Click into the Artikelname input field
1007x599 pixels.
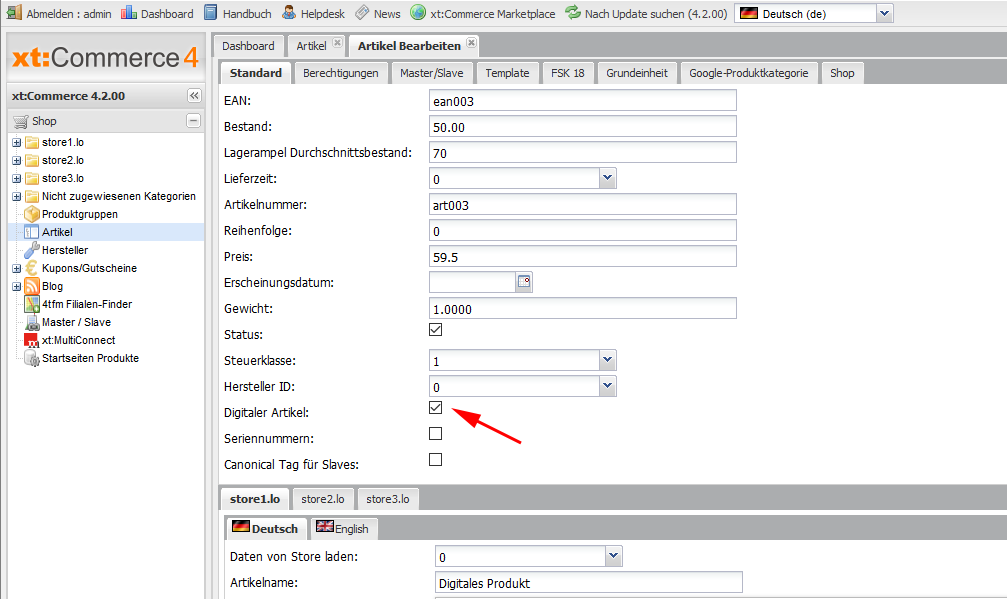click(589, 583)
